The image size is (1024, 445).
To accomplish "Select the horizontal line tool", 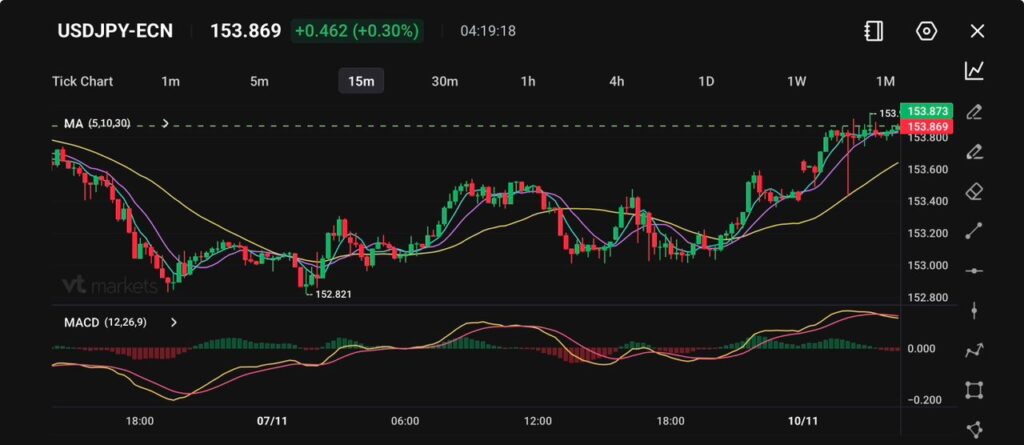I will click(x=974, y=271).
